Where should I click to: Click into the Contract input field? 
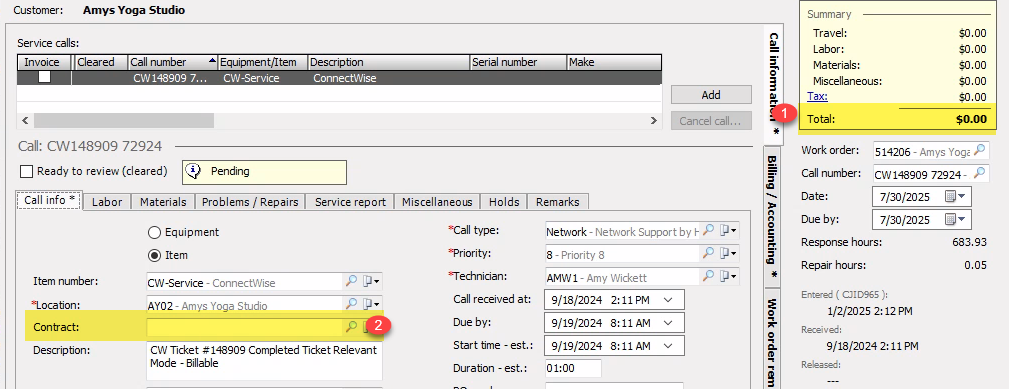245,327
